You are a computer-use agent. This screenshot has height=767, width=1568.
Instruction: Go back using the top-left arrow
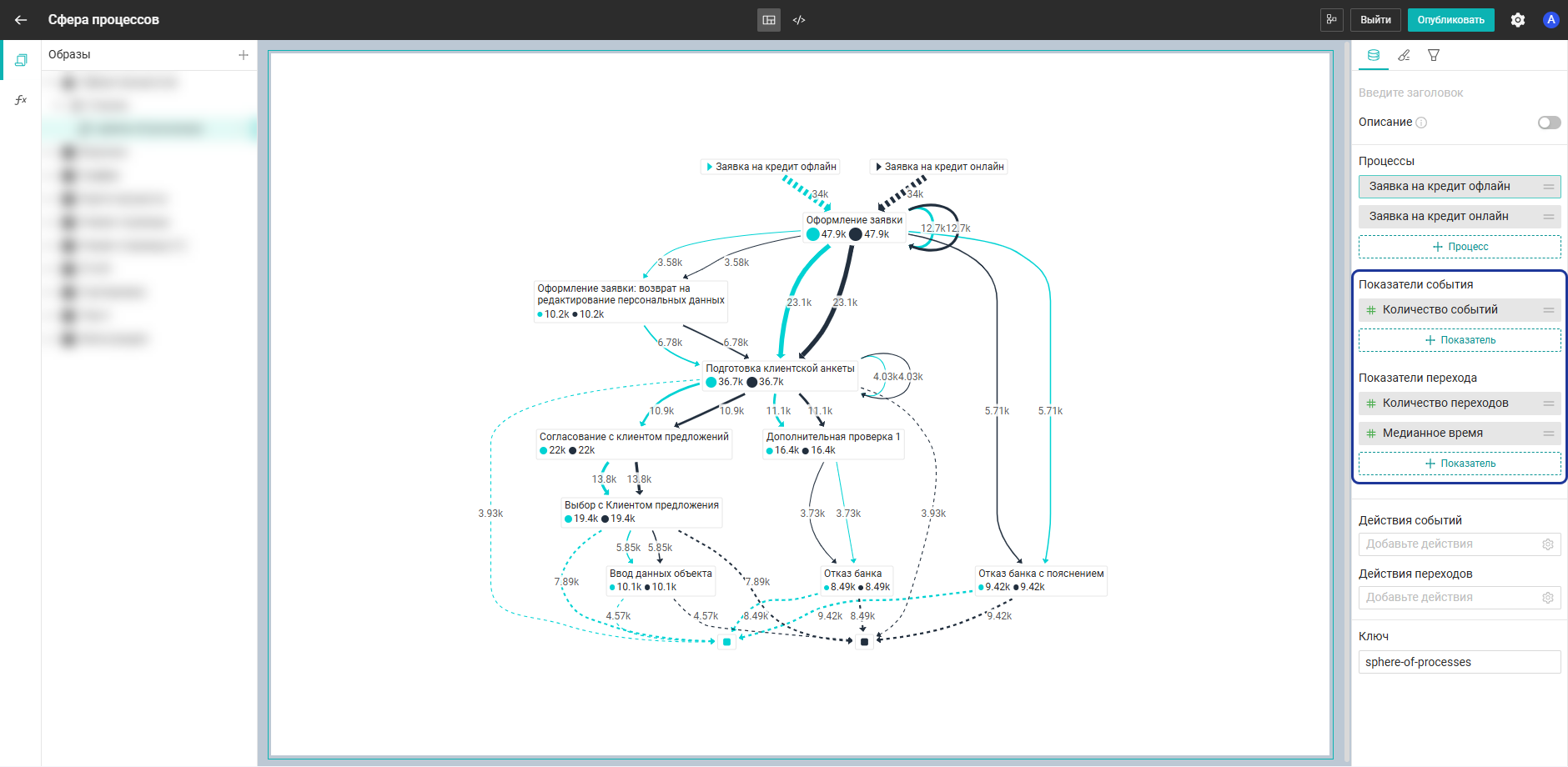[21, 20]
